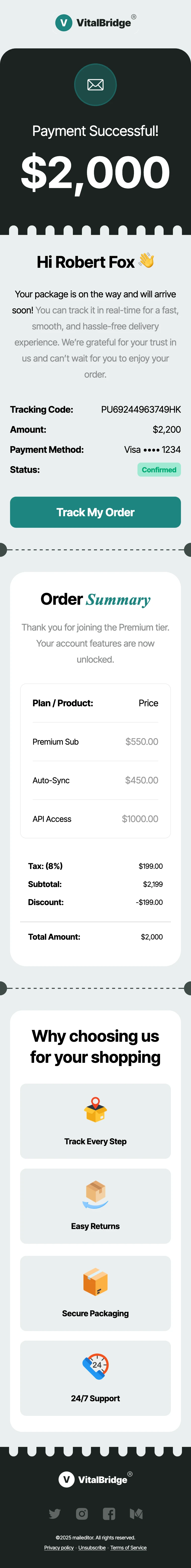This screenshot has height=1568, width=191.
Task: Open the Privacy policy link
Action: [59, 1547]
